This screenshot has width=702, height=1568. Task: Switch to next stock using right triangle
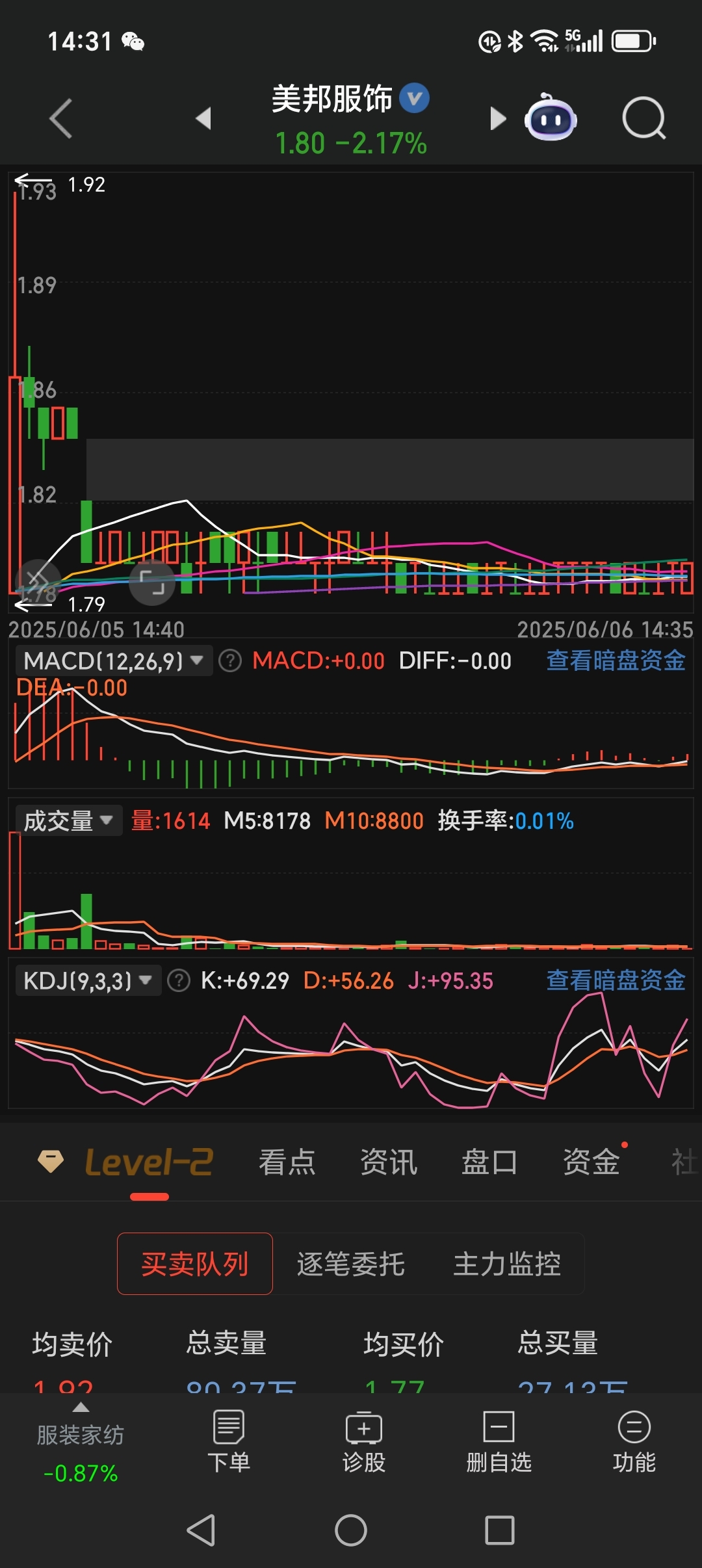(x=497, y=118)
